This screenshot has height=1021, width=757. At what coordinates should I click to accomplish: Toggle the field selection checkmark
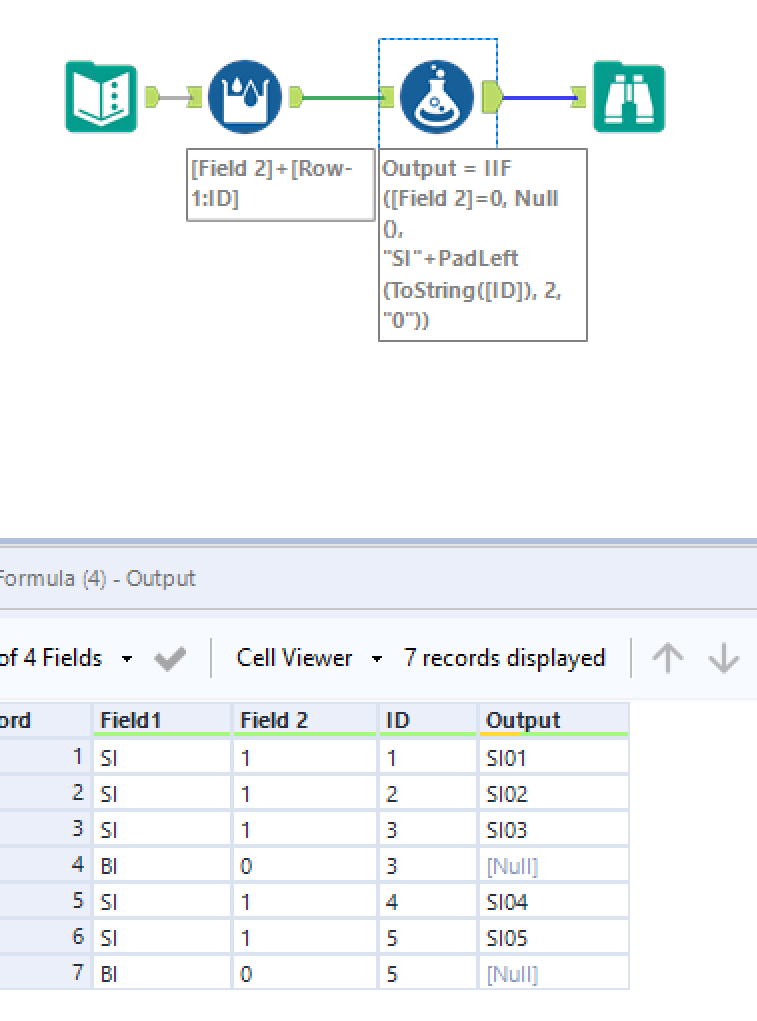coord(170,657)
